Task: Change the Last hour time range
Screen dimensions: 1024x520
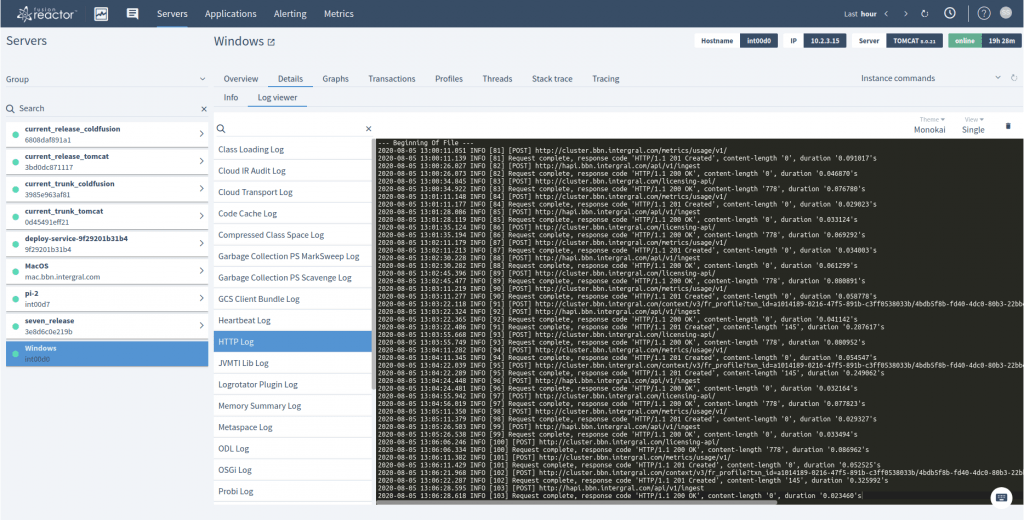Action: click(860, 14)
